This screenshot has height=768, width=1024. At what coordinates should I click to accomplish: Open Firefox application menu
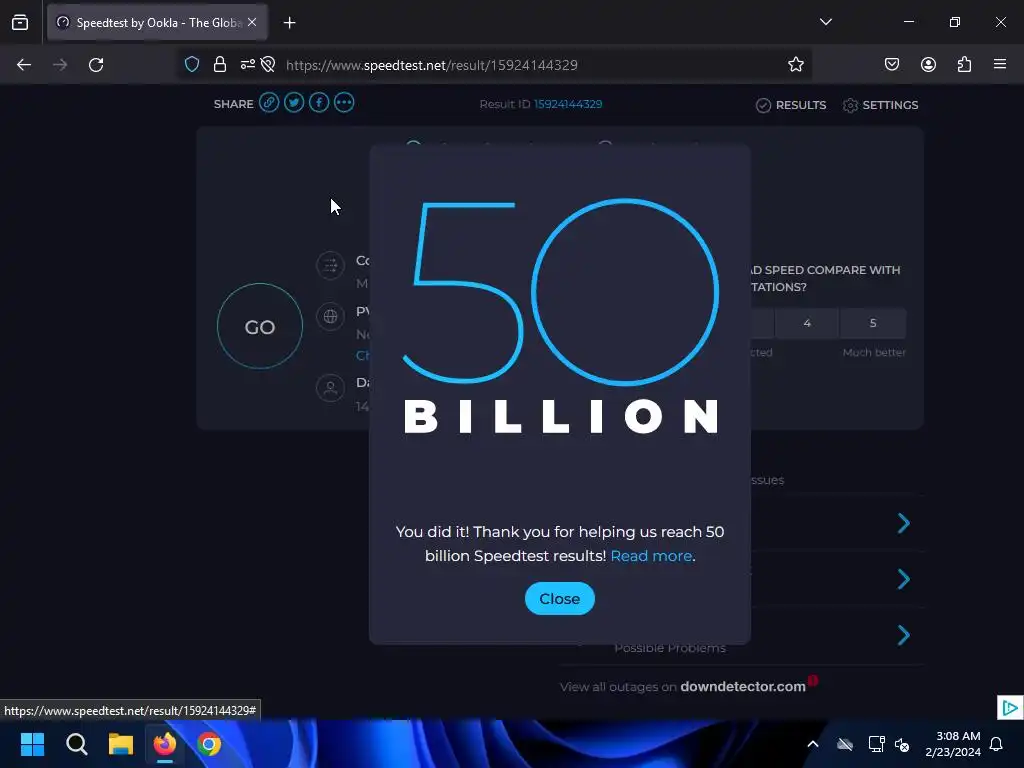coord(1000,65)
